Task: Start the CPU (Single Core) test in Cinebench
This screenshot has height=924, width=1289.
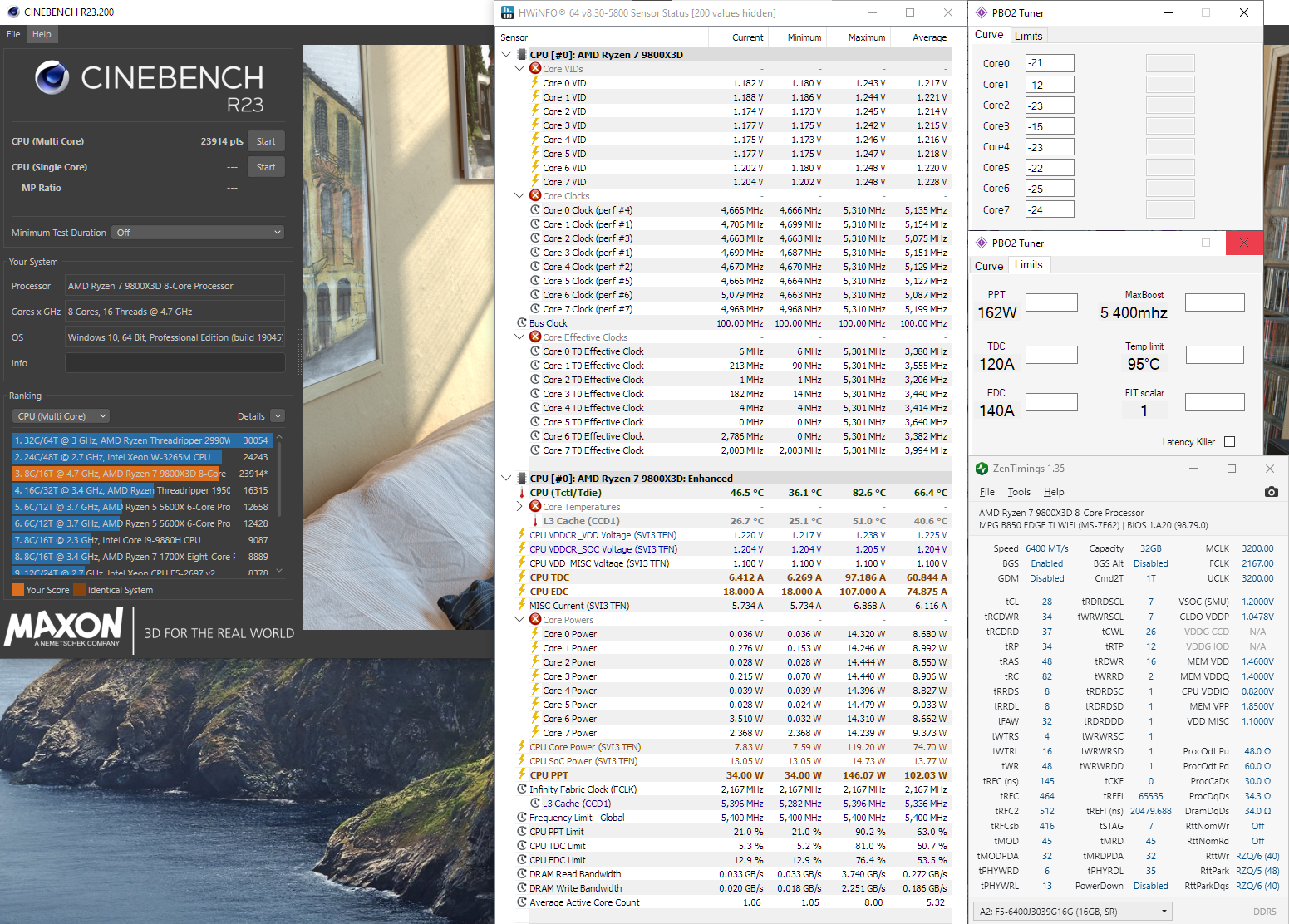Action: coord(266,167)
